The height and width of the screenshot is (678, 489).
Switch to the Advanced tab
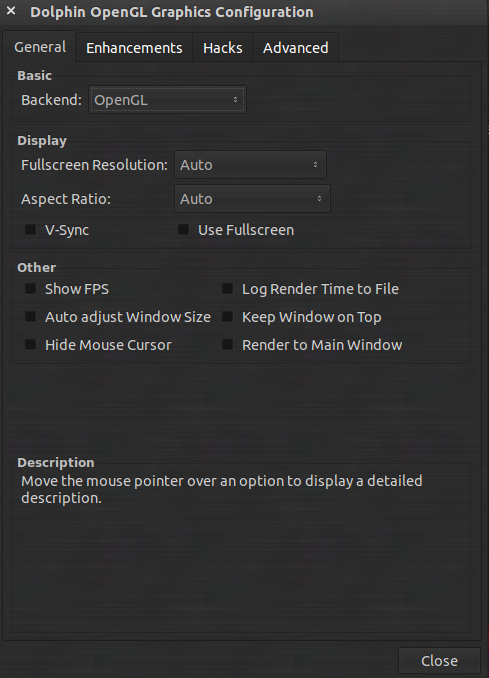[x=295, y=48]
